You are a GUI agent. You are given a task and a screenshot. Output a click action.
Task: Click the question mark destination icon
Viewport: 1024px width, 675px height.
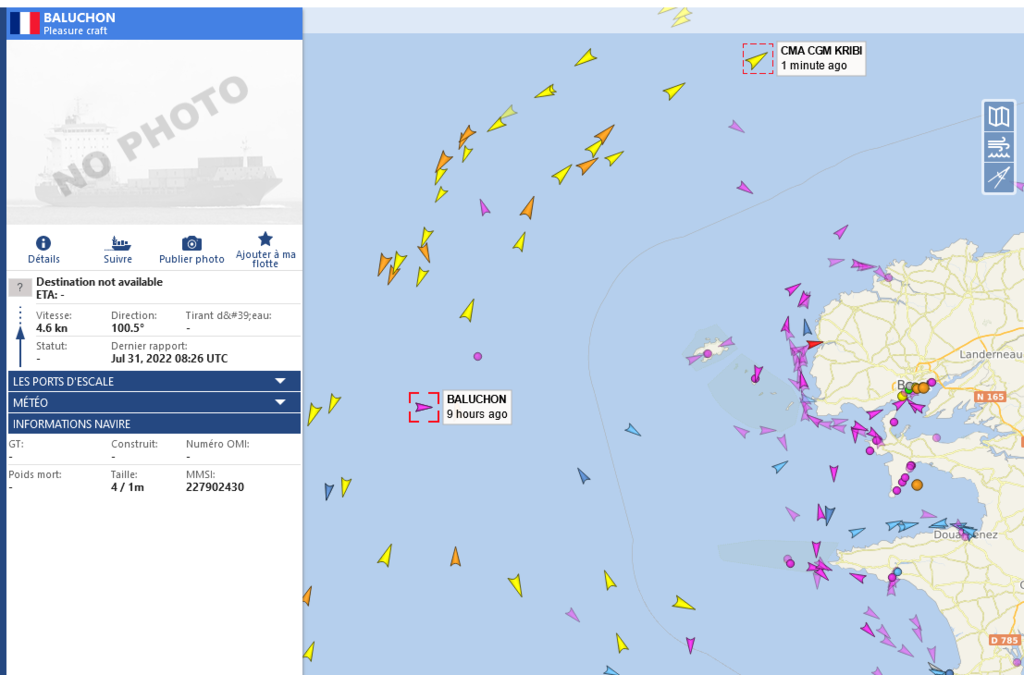coord(20,287)
